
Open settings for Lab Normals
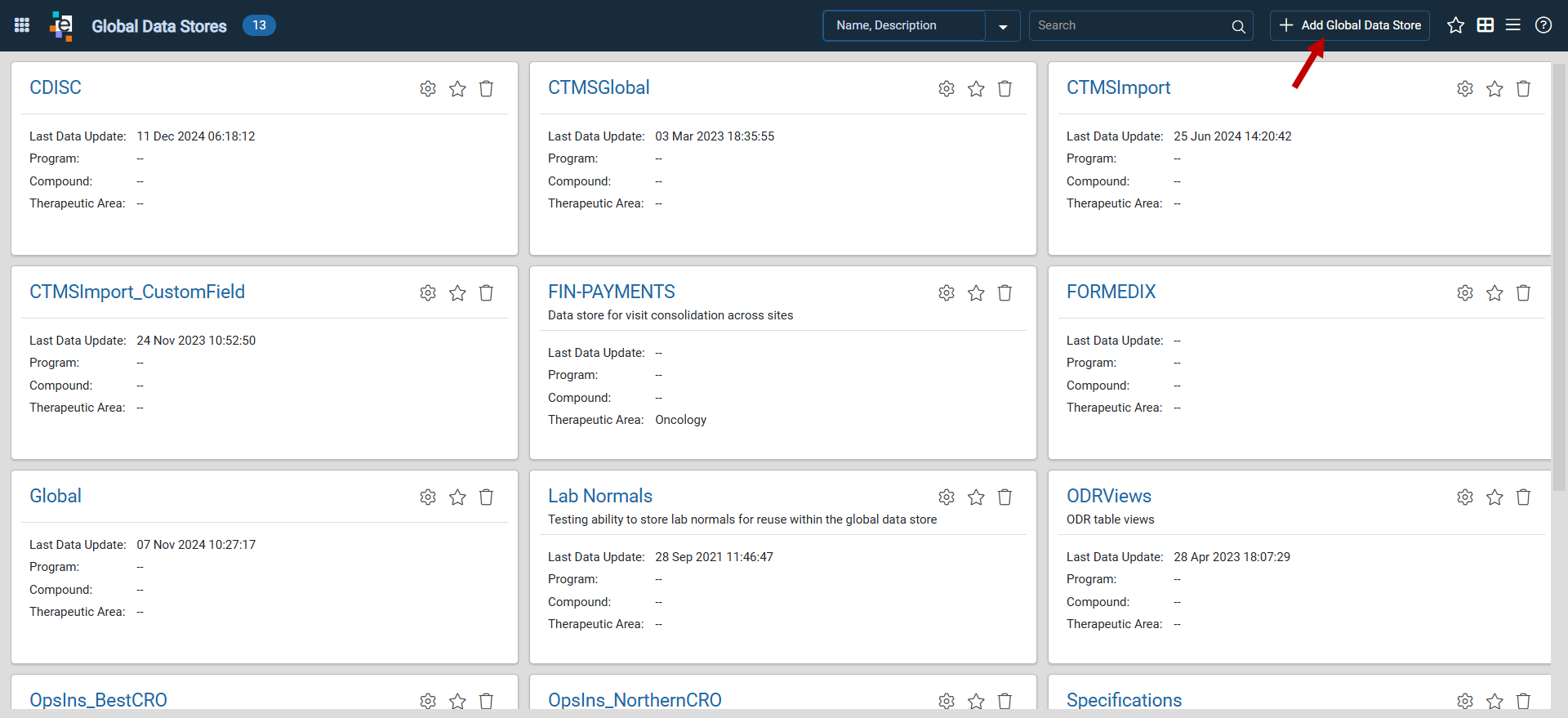(x=947, y=497)
